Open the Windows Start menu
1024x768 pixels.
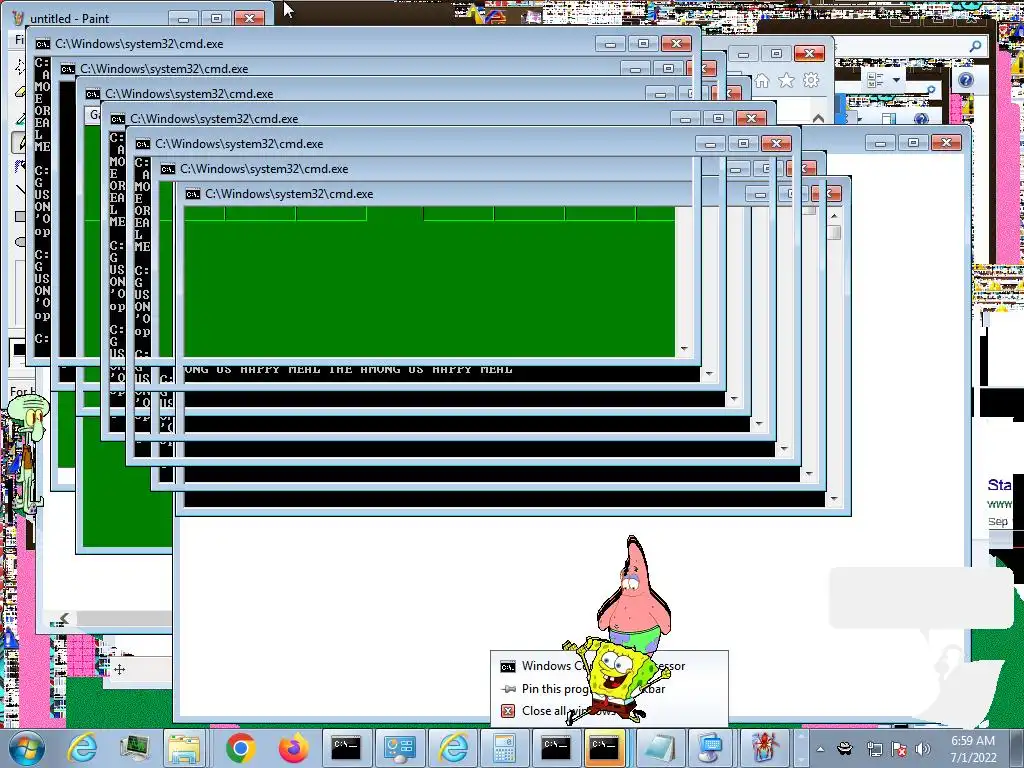tap(27, 748)
